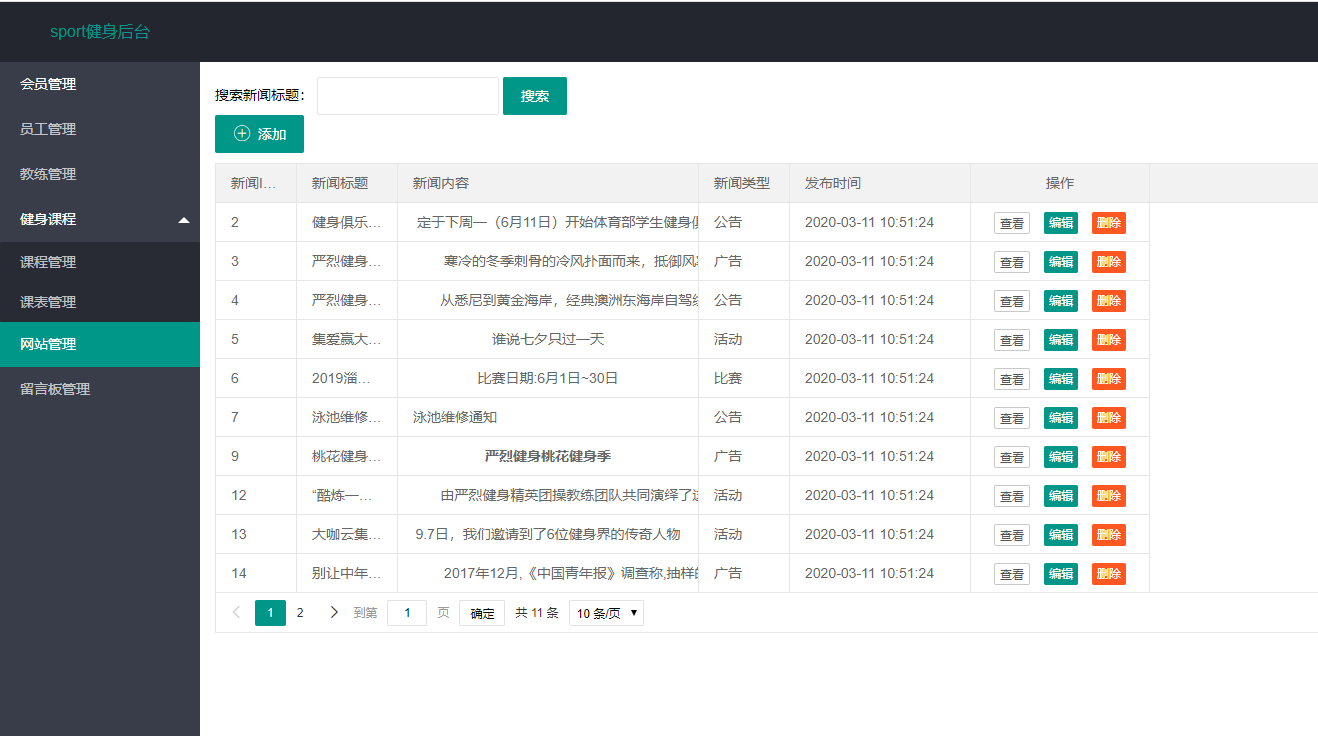Click the page number jump input
This screenshot has width=1318, height=736.
point(407,613)
